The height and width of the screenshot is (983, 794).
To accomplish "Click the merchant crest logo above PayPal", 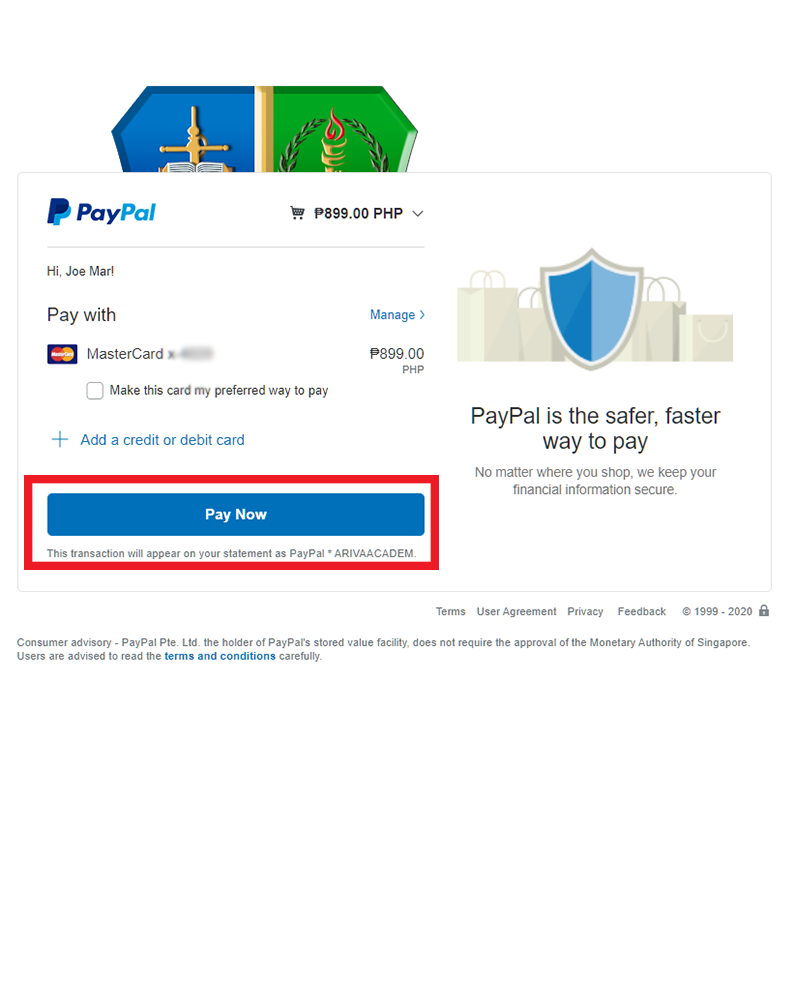I will 264,129.
